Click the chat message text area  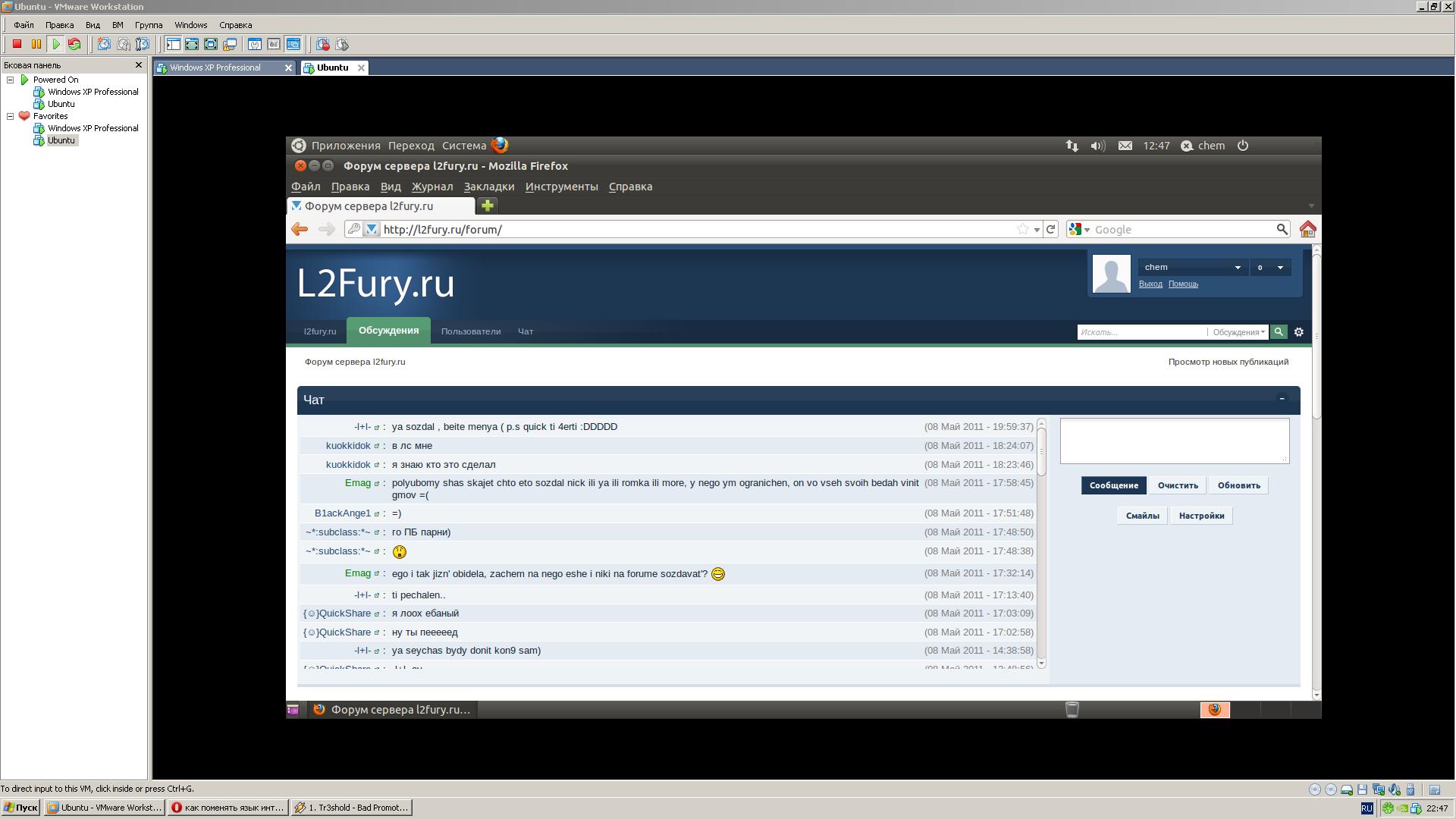(x=1174, y=441)
